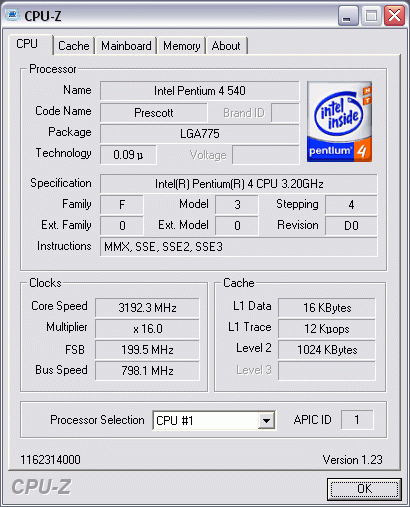Click the APIC ID value box
Viewport: 410px width, 507px height.
point(357,420)
